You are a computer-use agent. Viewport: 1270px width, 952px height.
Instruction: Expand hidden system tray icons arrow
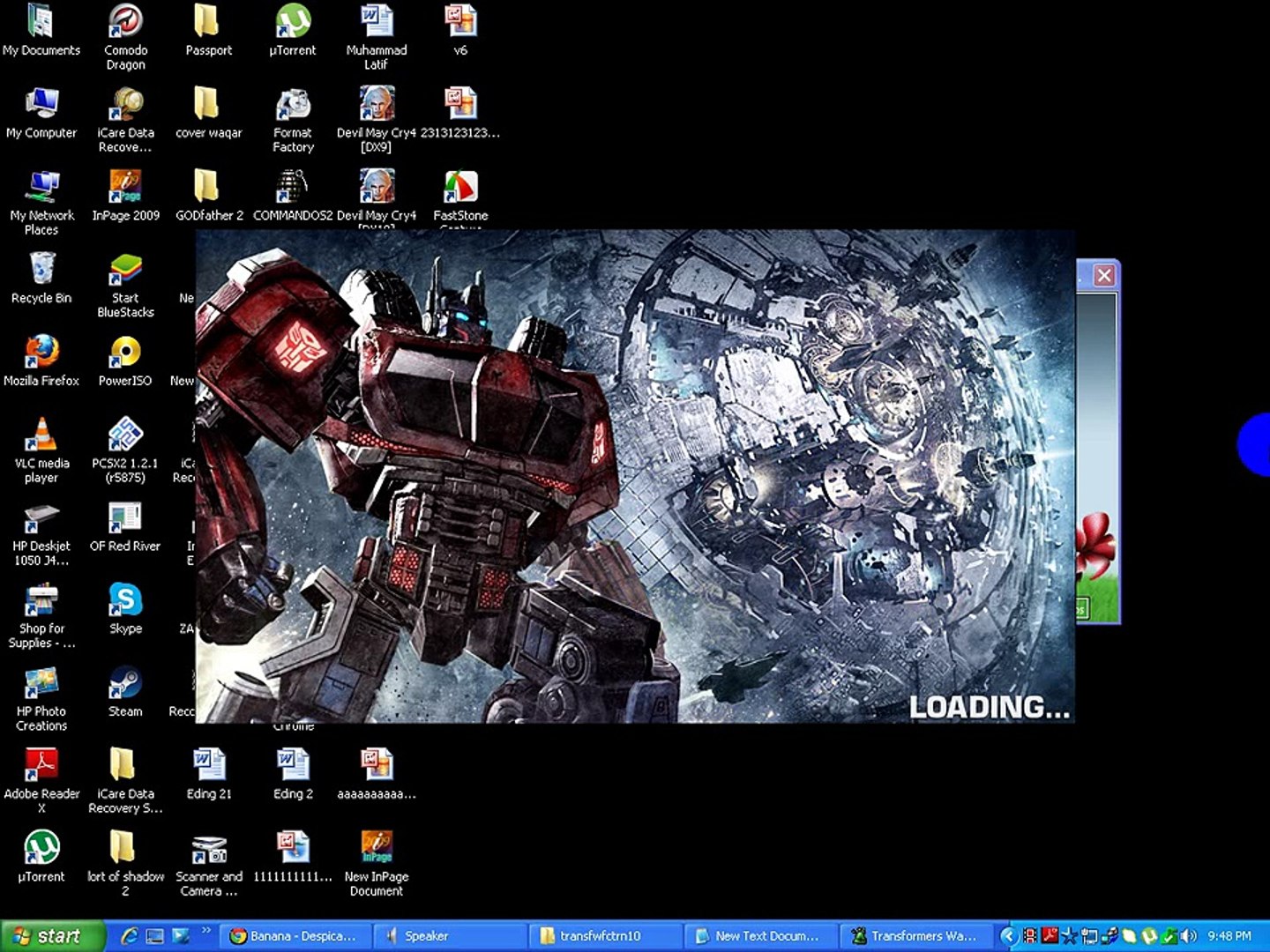coord(1010,936)
